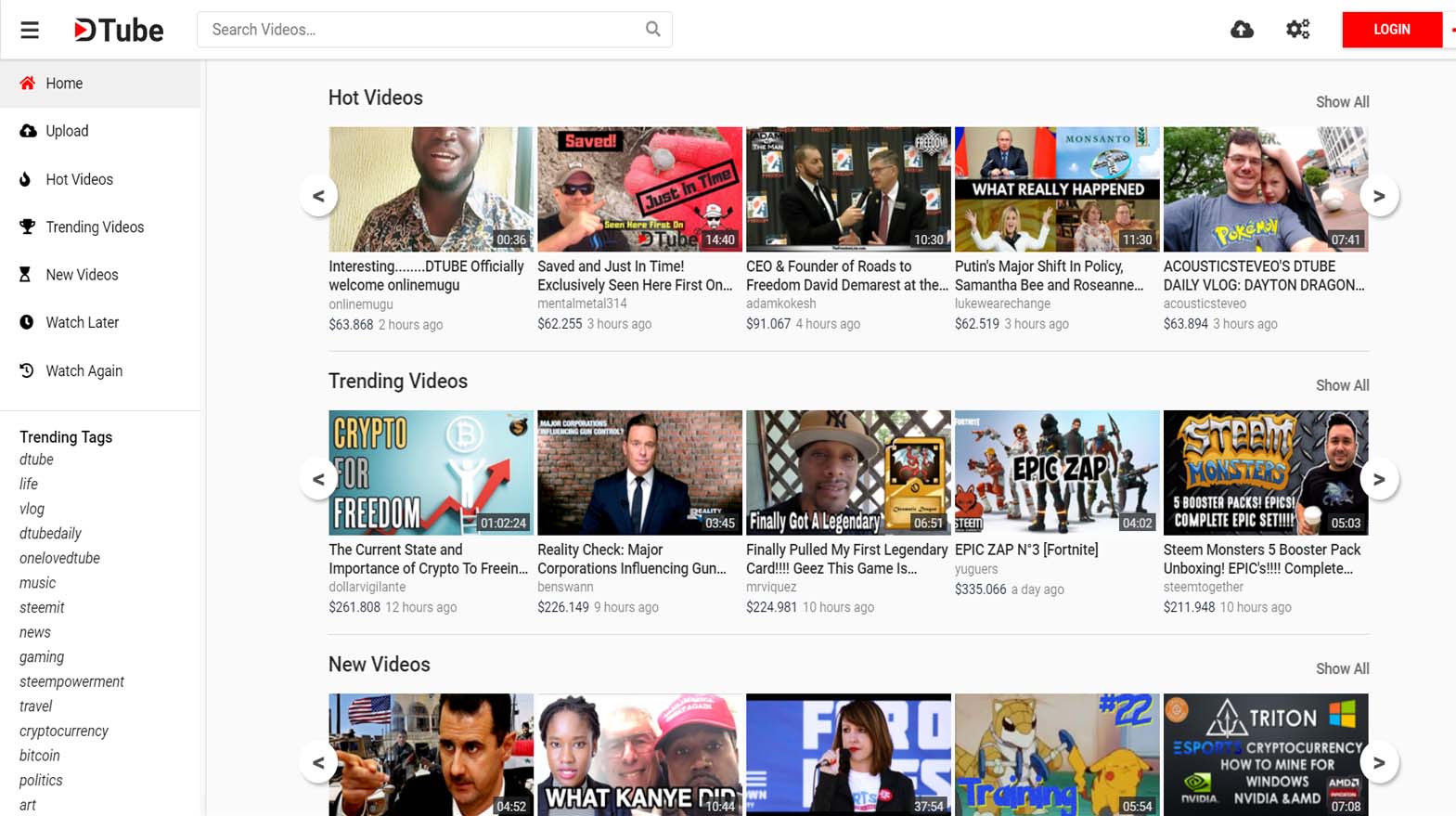Click the lukewearechange channel name
Viewport: 1456px width, 816px height.
(x=1002, y=304)
